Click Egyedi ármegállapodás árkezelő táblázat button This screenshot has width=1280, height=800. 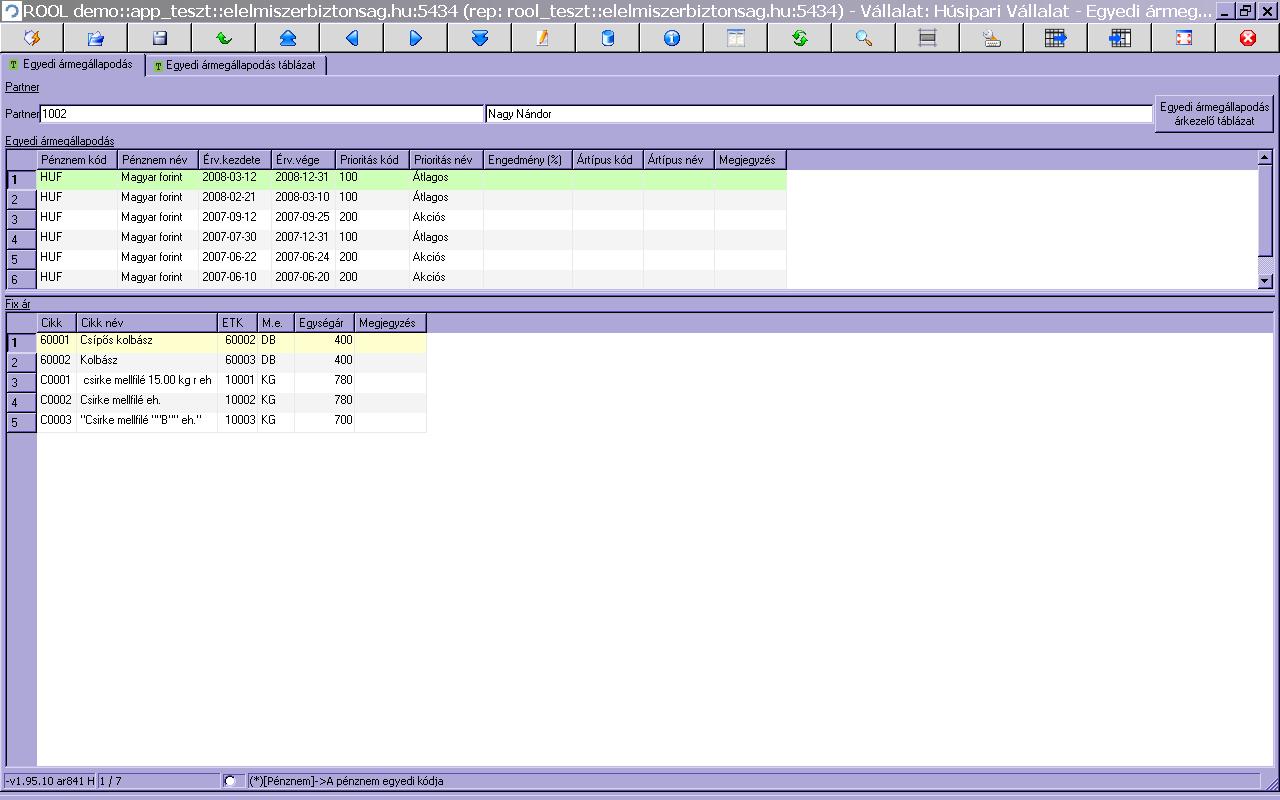click(1215, 113)
